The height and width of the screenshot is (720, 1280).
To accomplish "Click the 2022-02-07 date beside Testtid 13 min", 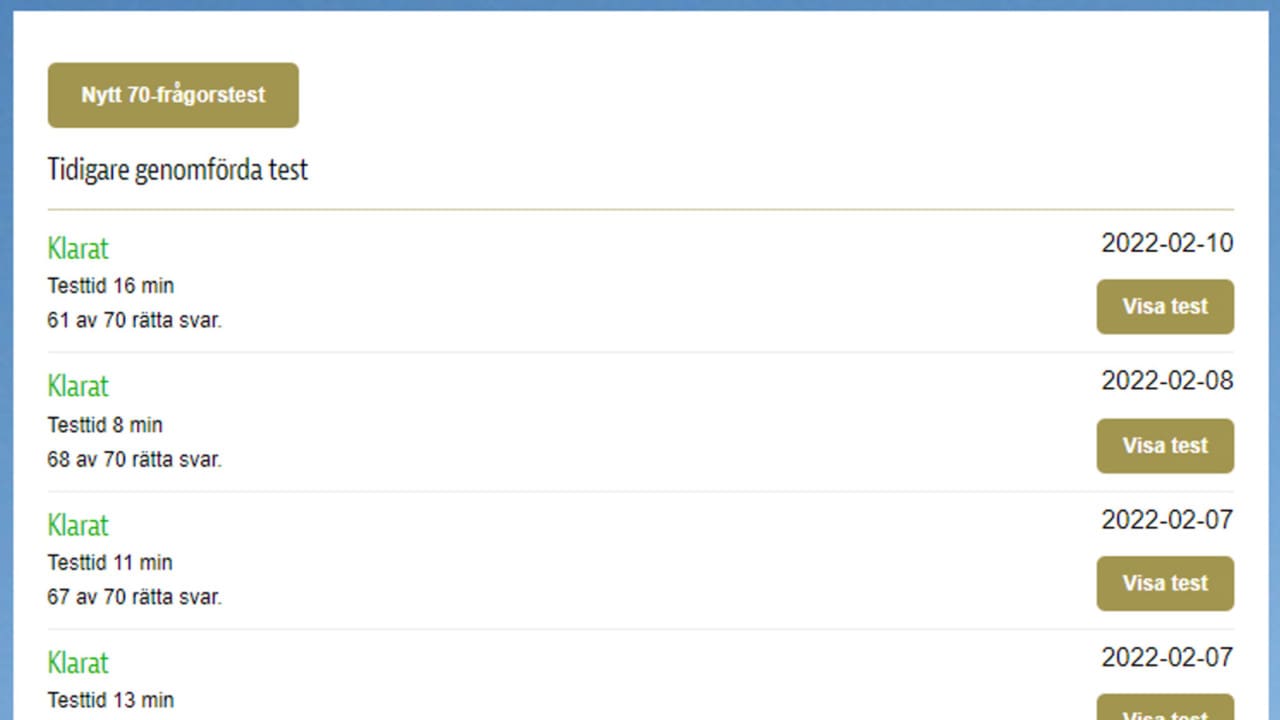I will point(1167,658).
